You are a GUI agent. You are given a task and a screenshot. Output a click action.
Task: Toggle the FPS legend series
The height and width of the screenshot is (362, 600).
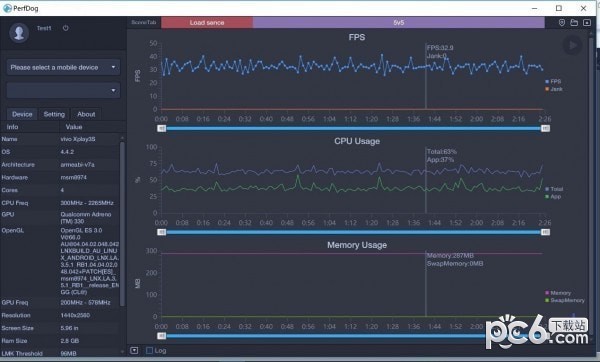pos(553,81)
